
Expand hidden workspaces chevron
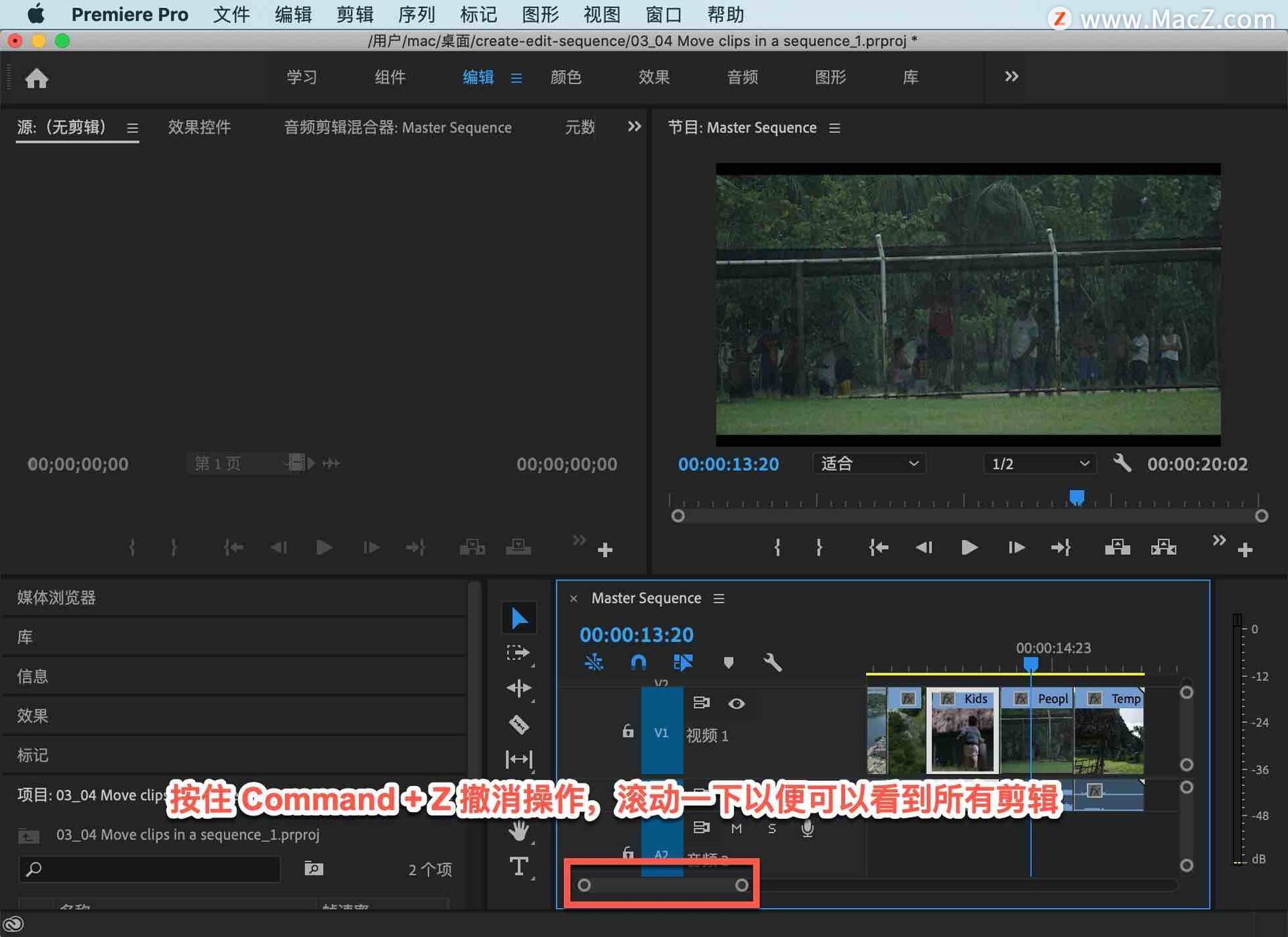1011,76
